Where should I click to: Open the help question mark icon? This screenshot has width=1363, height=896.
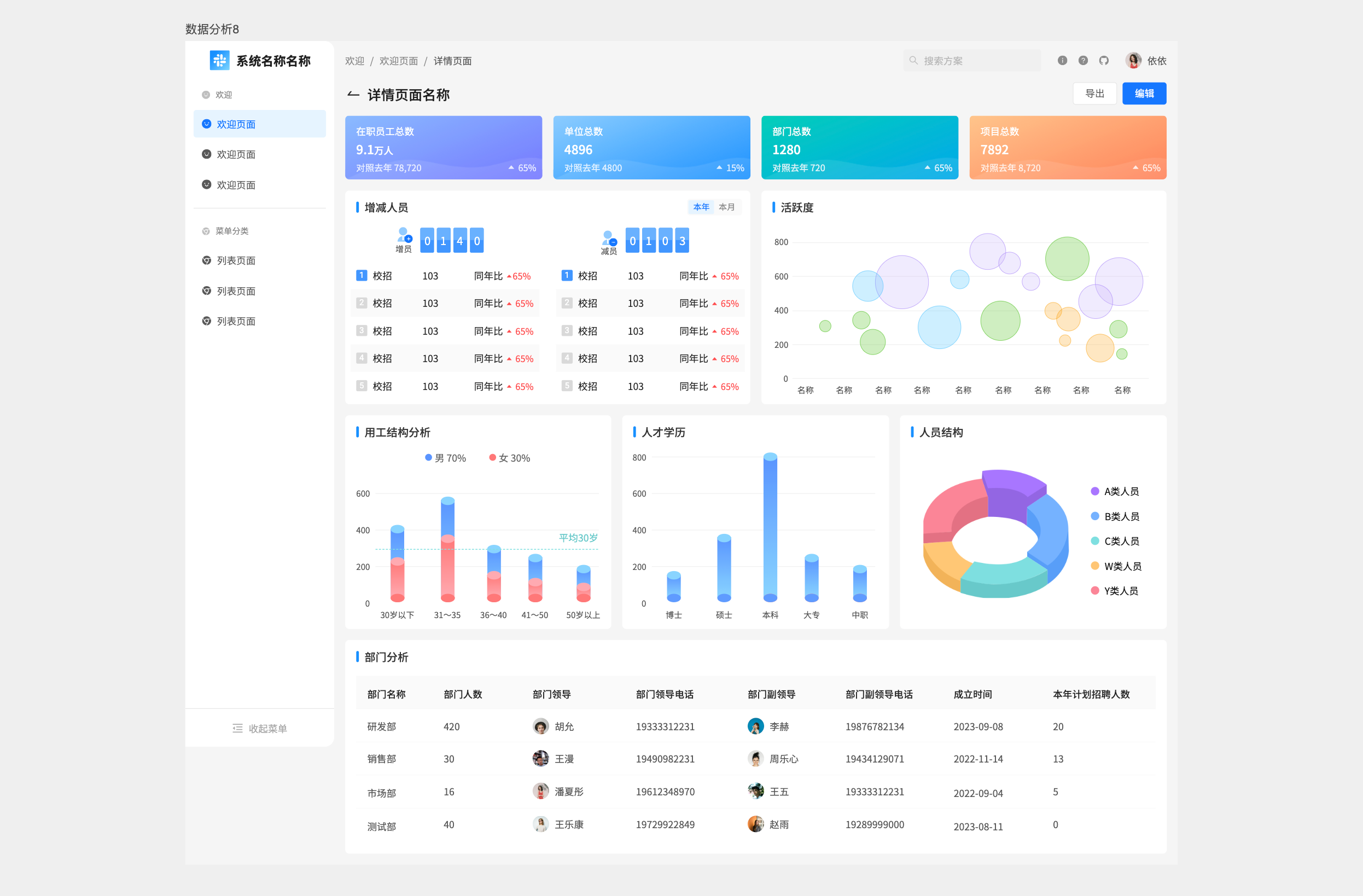click(x=1082, y=60)
